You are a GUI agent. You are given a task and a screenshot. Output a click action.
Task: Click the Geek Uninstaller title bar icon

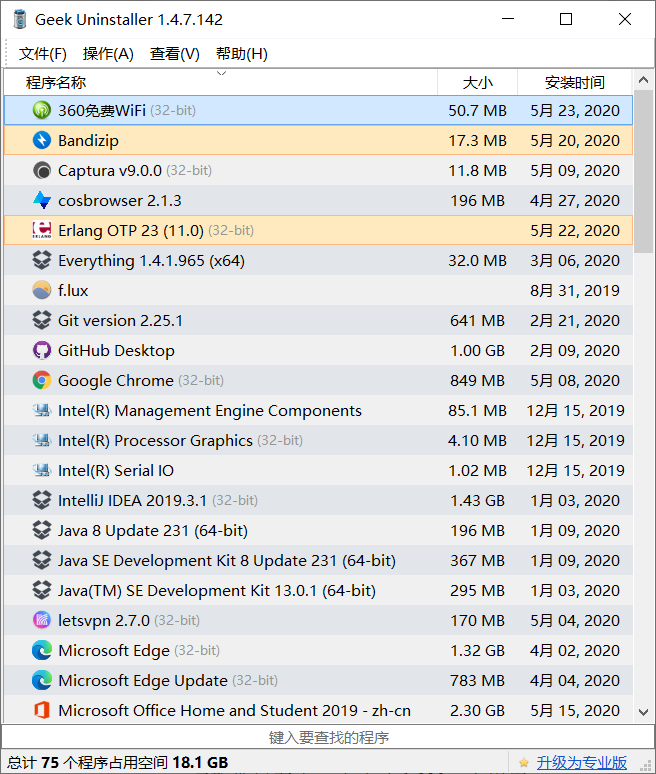click(20, 19)
